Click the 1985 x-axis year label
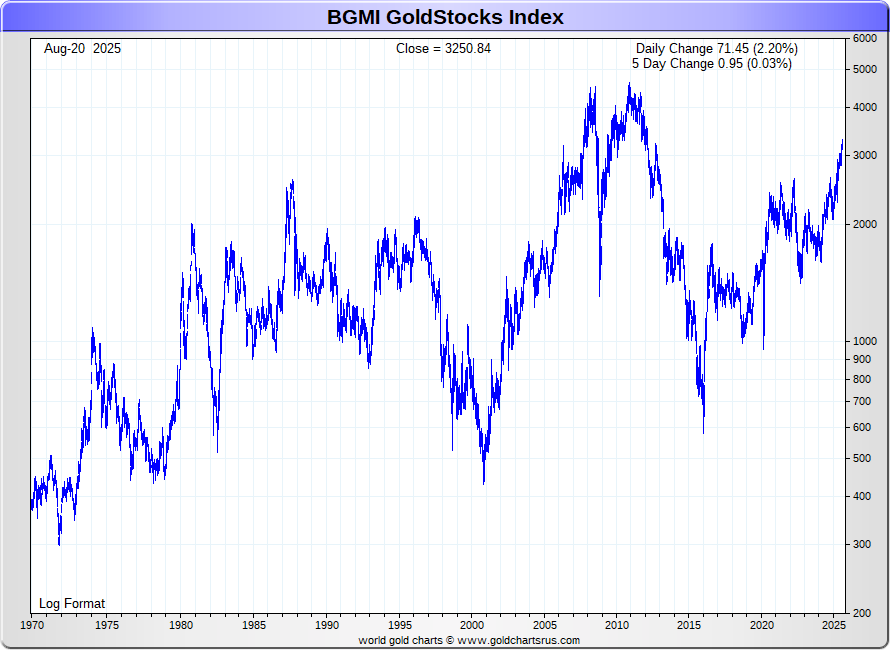 pyautogui.click(x=253, y=626)
